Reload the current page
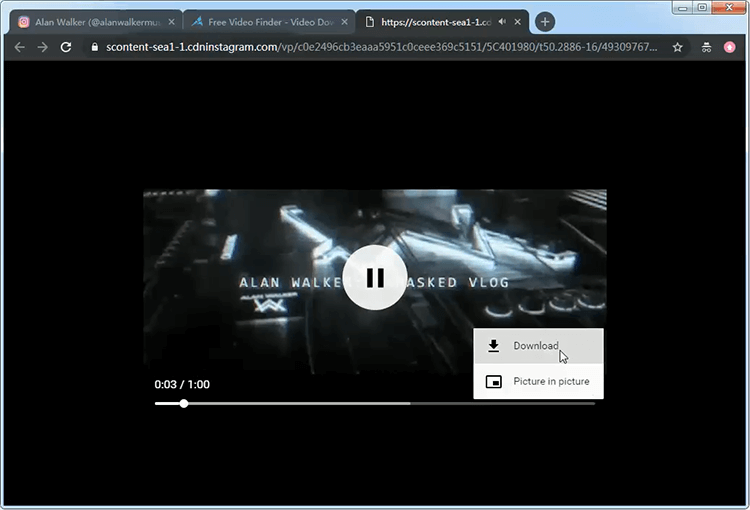Viewport: 750px width, 510px height. 66,47
